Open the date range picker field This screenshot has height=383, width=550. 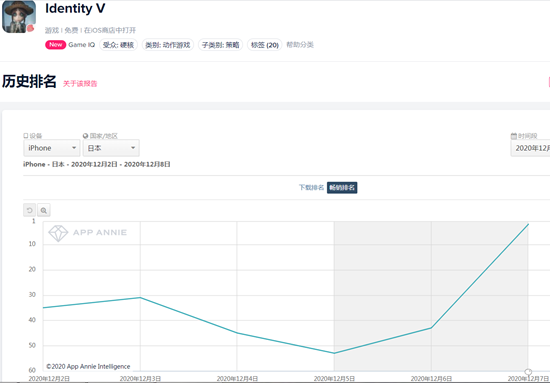530,148
